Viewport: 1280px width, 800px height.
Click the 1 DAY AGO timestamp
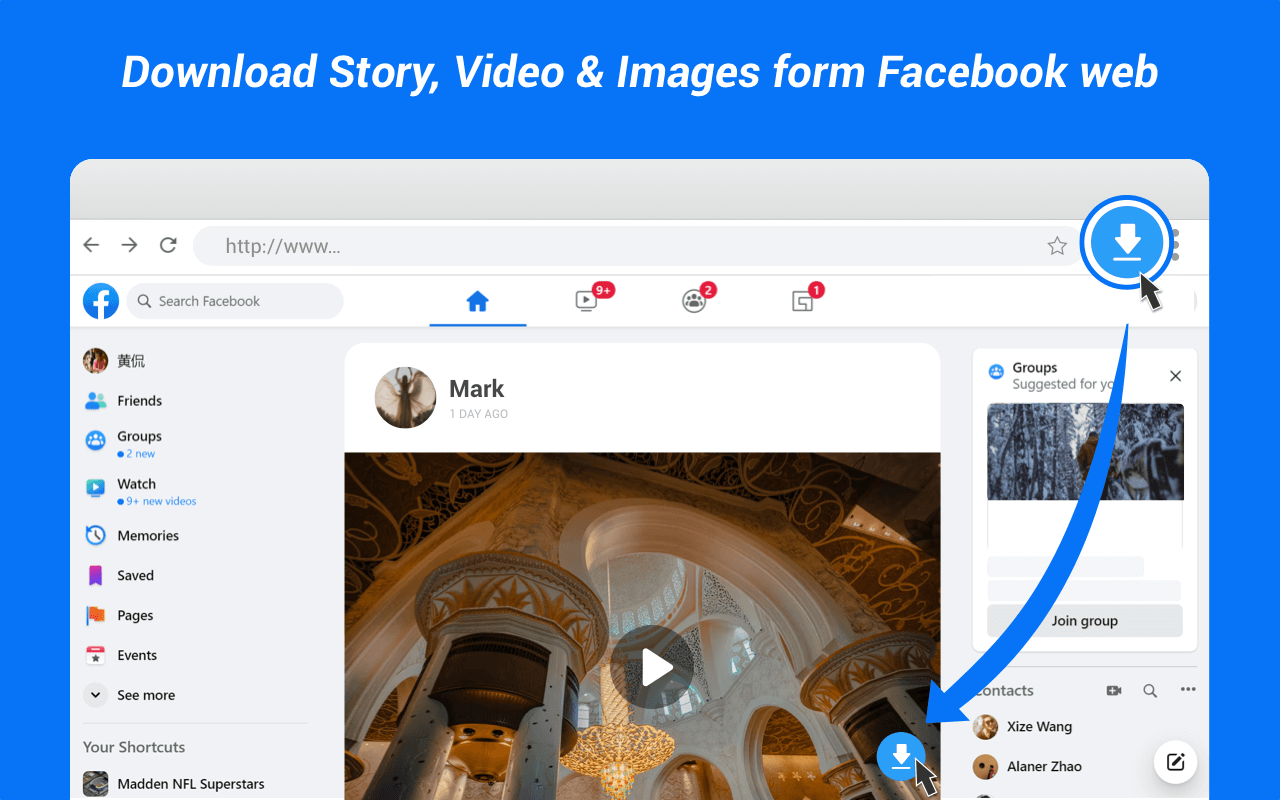click(x=479, y=414)
